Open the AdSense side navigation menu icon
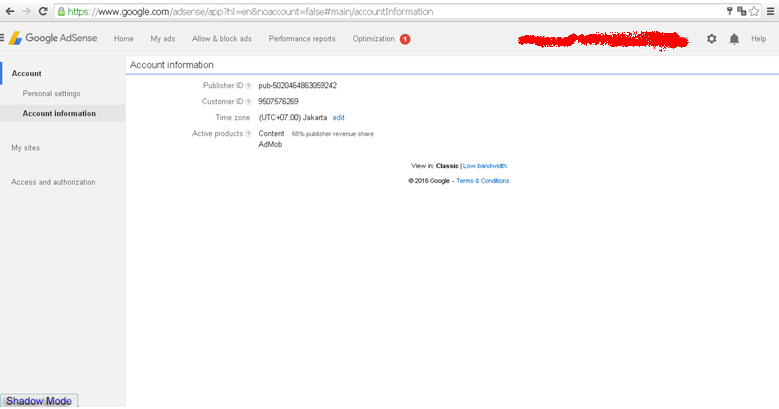779x409 pixels. click(2, 38)
